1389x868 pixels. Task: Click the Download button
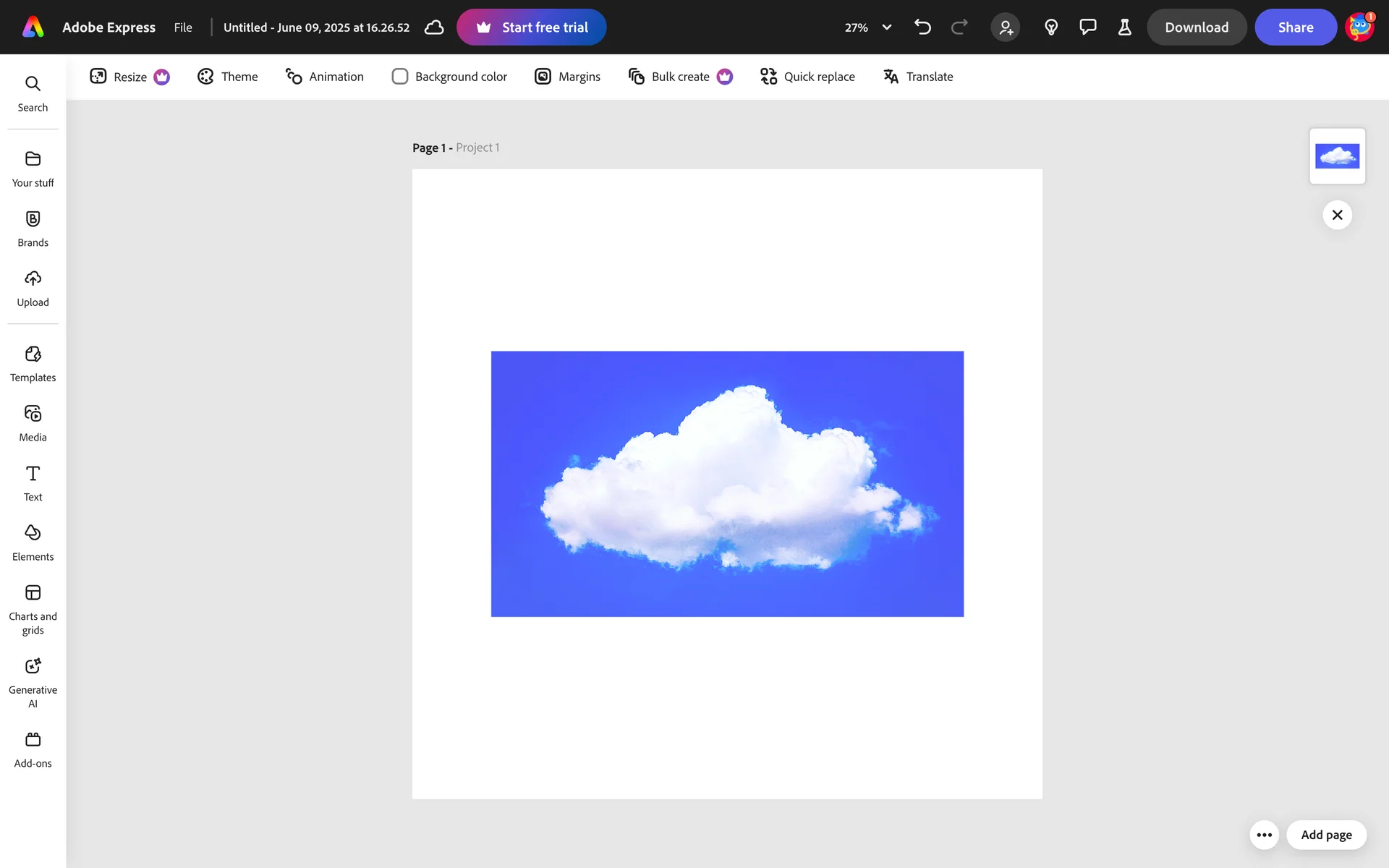1197,27
